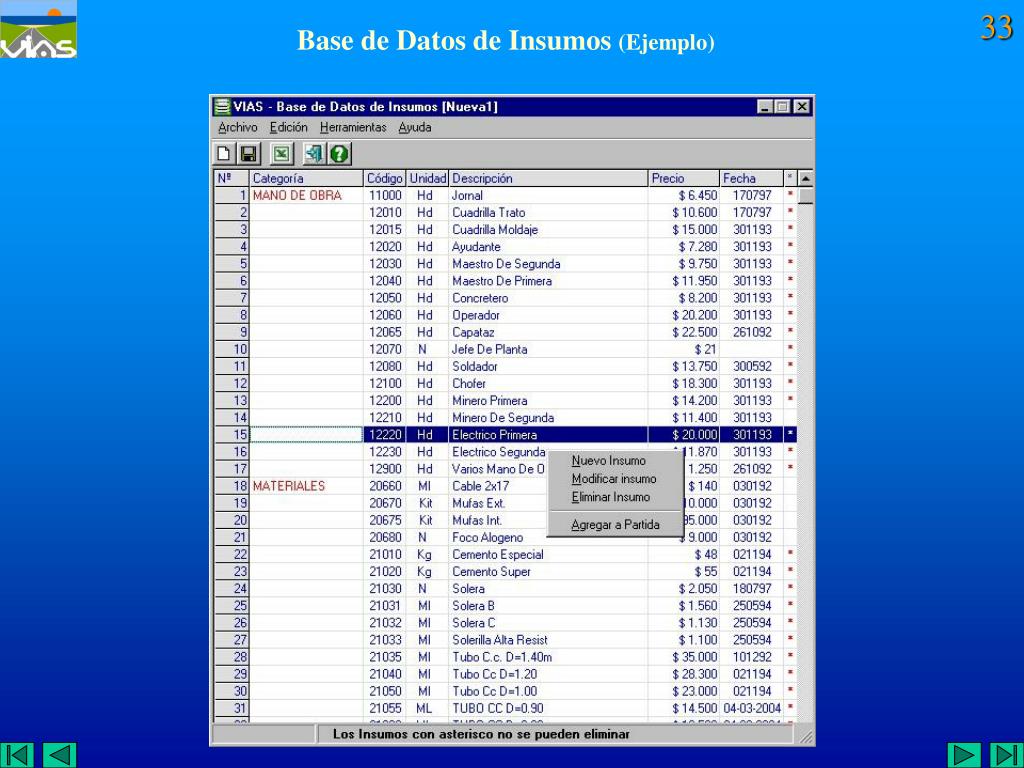Viewport: 1024px width, 768px height.
Task: Choose Modificar insumo from context menu
Action: (x=614, y=479)
